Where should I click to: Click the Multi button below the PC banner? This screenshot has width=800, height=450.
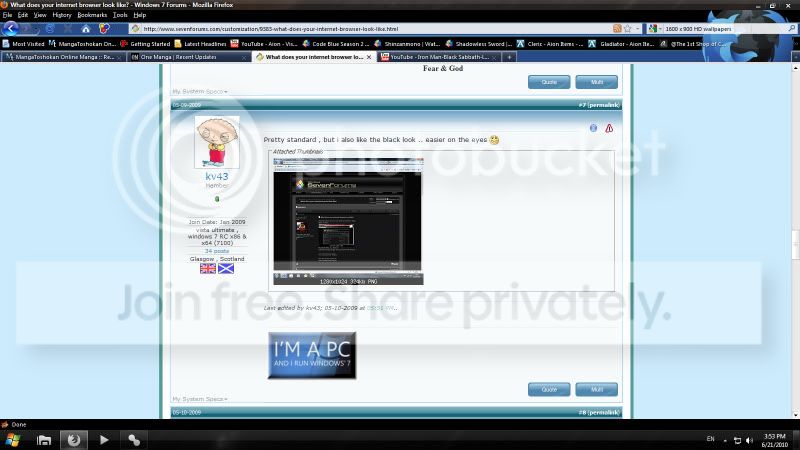[596, 389]
